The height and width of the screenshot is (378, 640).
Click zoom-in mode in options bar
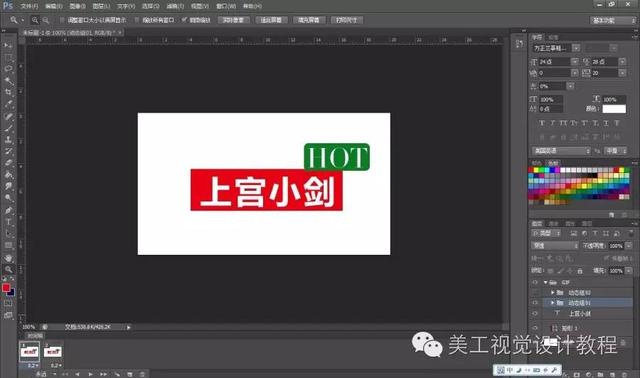pos(35,20)
